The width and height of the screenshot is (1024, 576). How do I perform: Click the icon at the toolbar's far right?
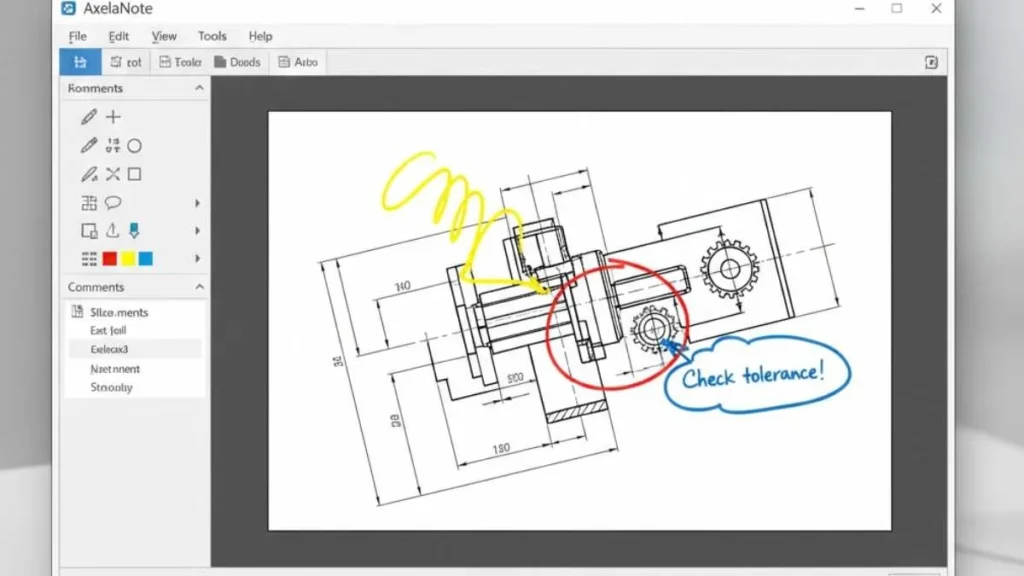point(932,62)
